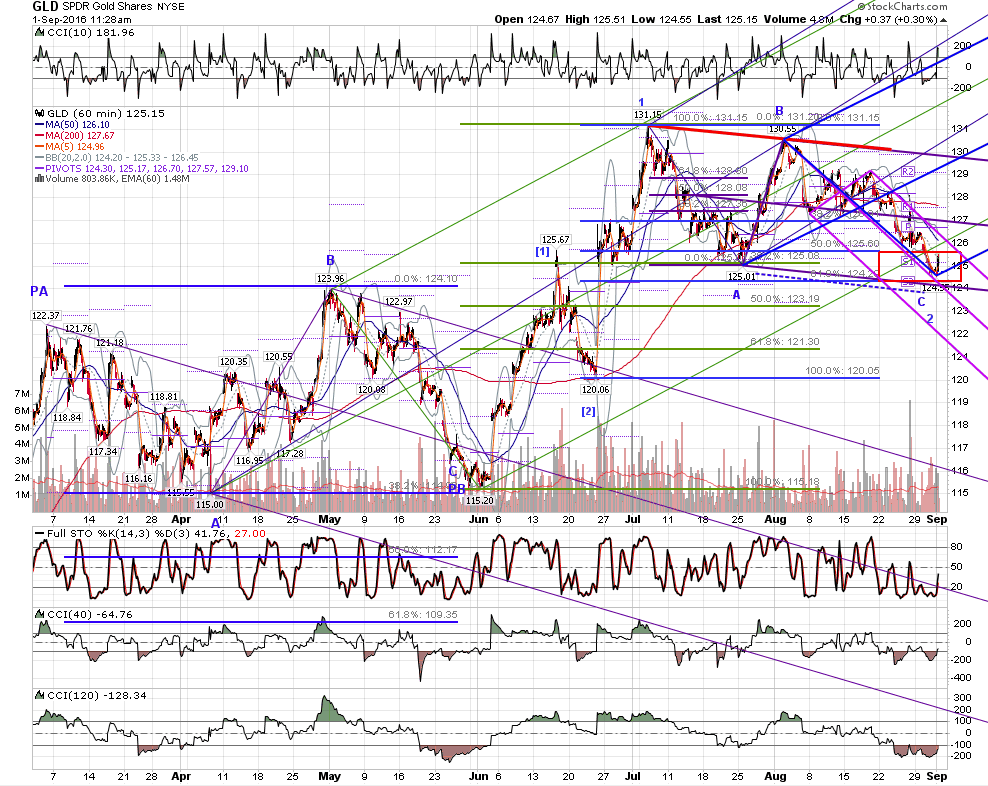Click the Chg +0.37 (+0.30%) reading

click(888, 20)
